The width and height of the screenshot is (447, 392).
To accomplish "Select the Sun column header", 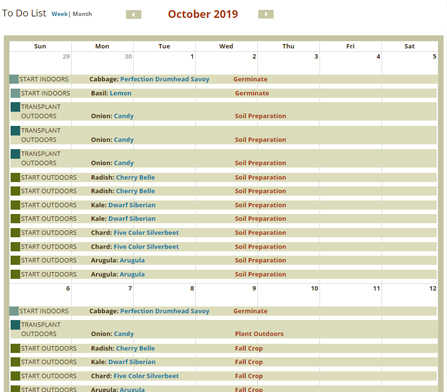I will click(40, 46).
